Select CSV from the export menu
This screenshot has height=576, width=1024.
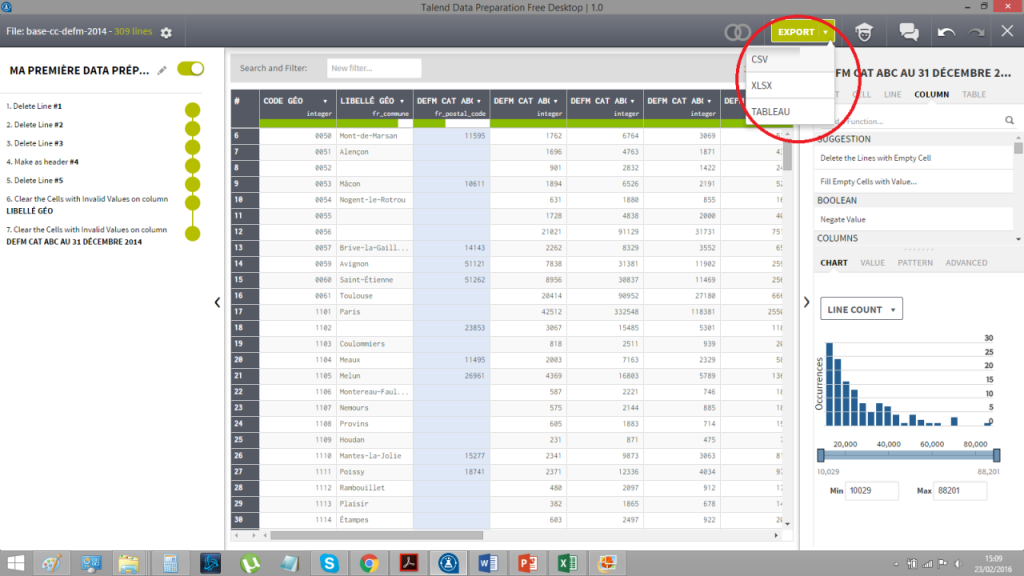click(762, 60)
